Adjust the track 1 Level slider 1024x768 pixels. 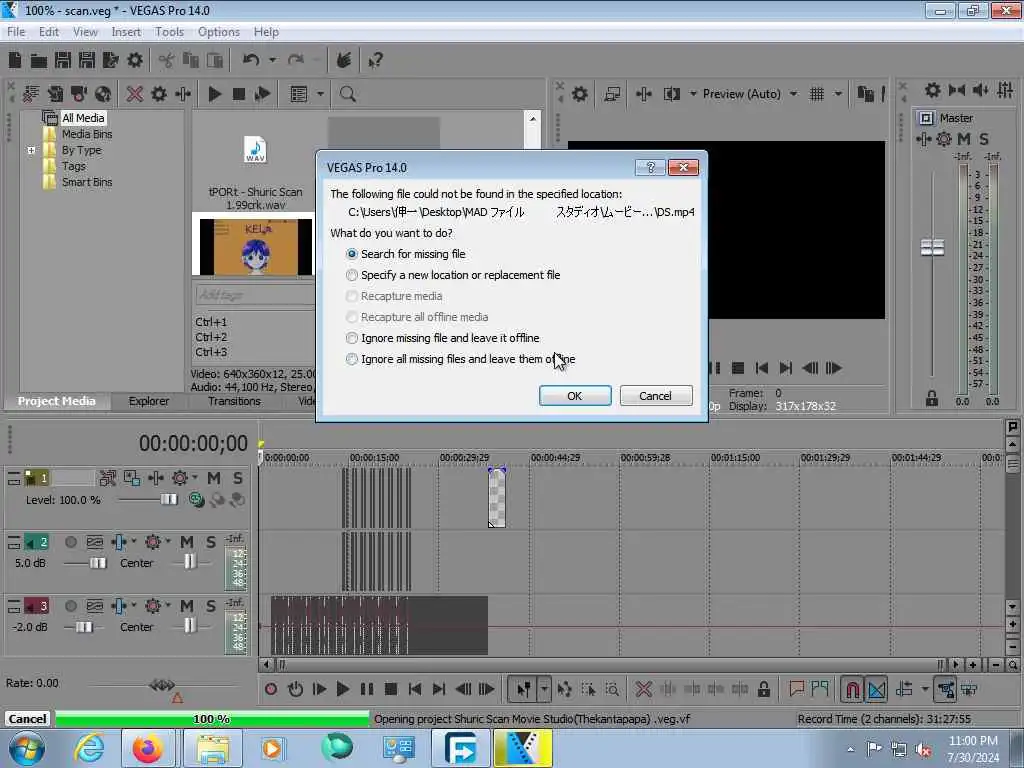tap(167, 500)
